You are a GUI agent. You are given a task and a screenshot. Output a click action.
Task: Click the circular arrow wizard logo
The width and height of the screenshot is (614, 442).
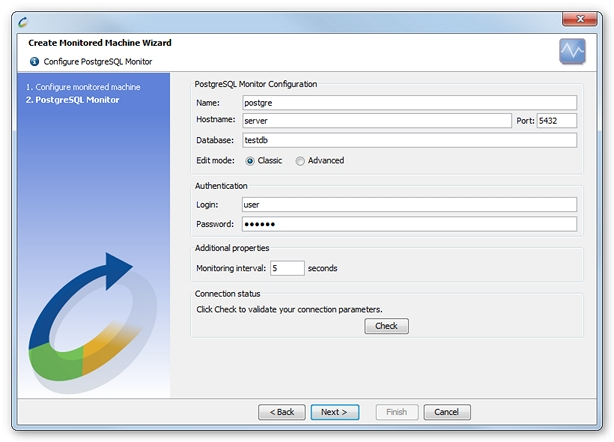pyautogui.click(x=88, y=322)
